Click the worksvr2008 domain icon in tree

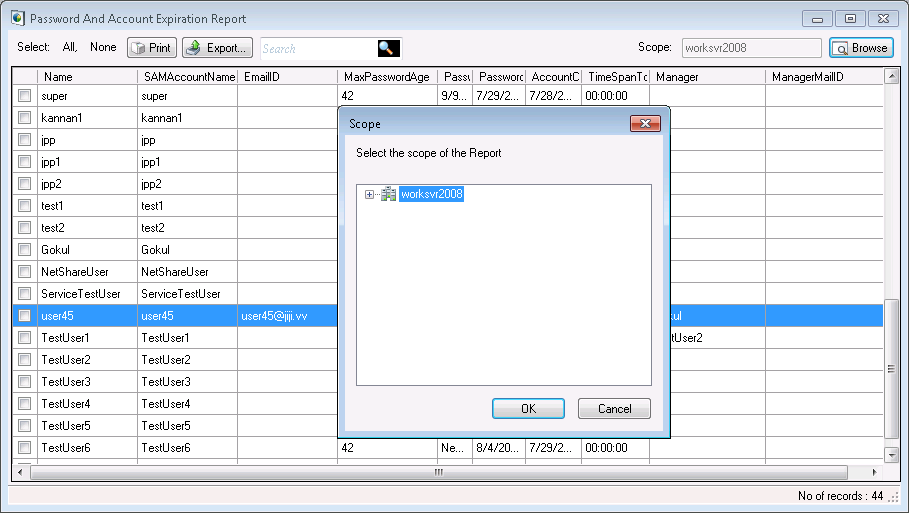click(x=388, y=194)
